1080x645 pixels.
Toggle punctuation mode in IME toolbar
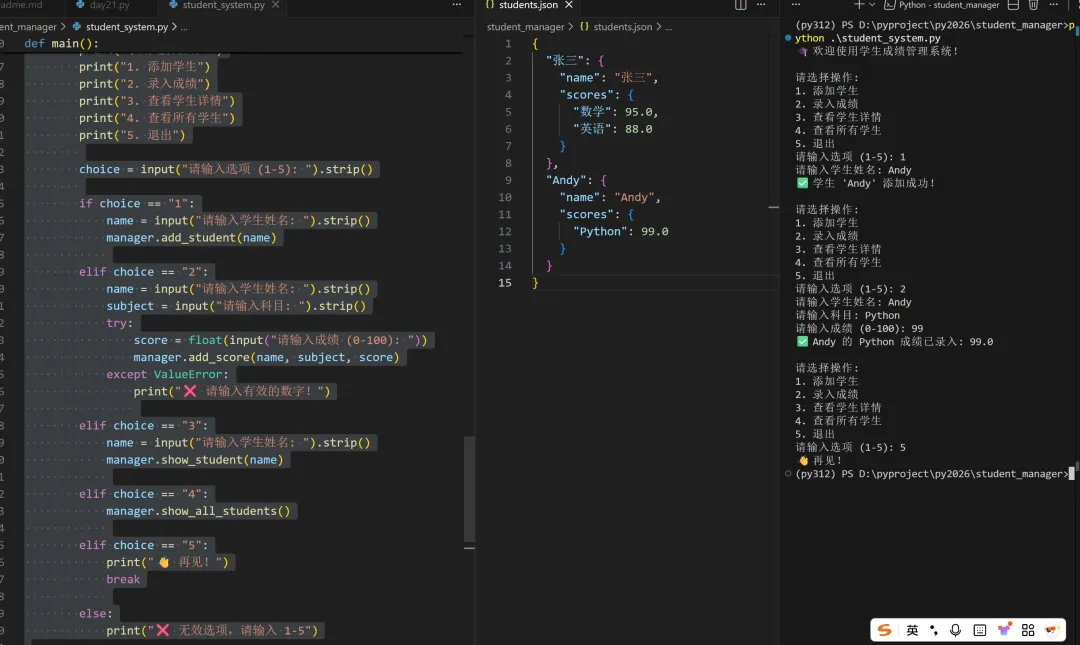point(933,630)
